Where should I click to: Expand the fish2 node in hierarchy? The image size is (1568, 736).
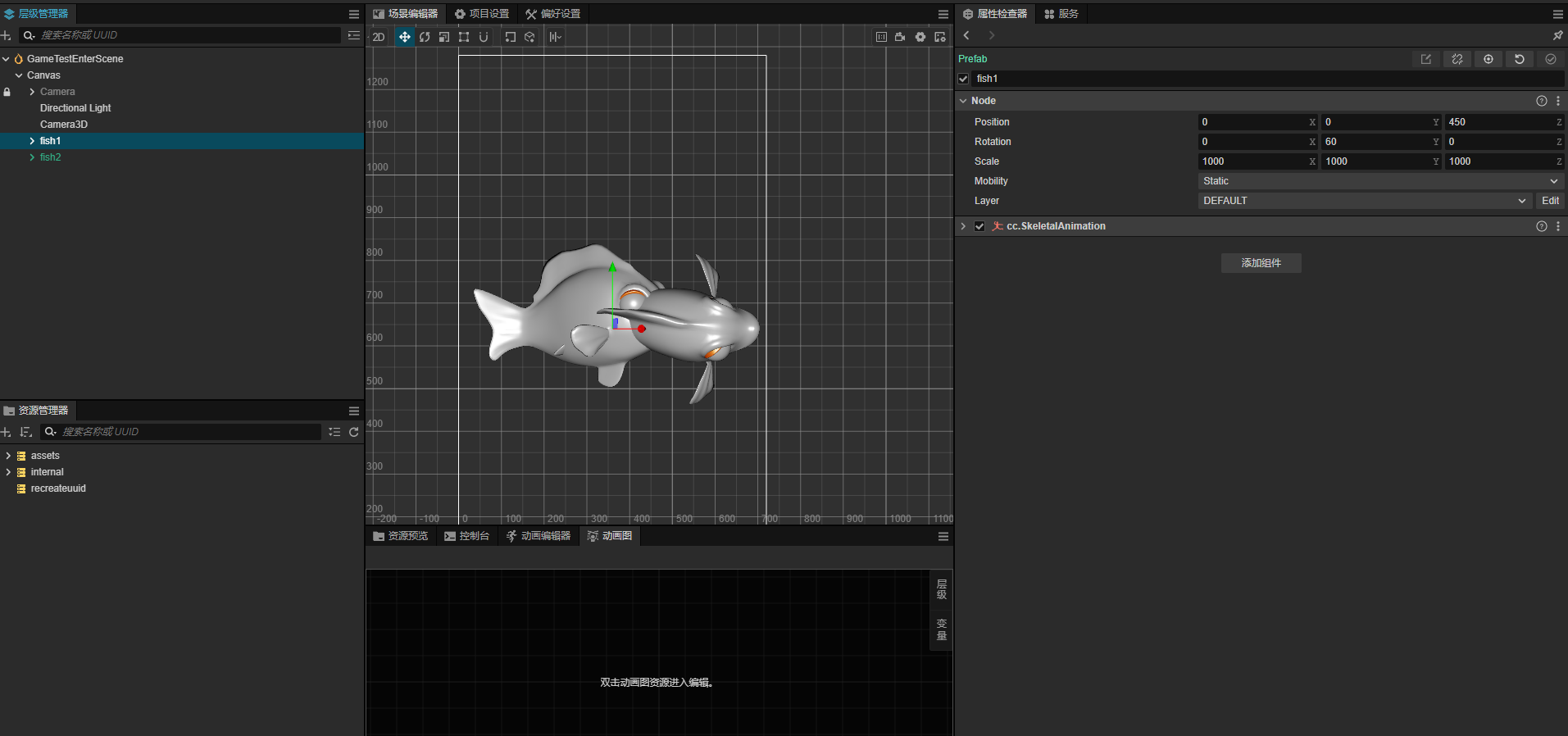32,157
